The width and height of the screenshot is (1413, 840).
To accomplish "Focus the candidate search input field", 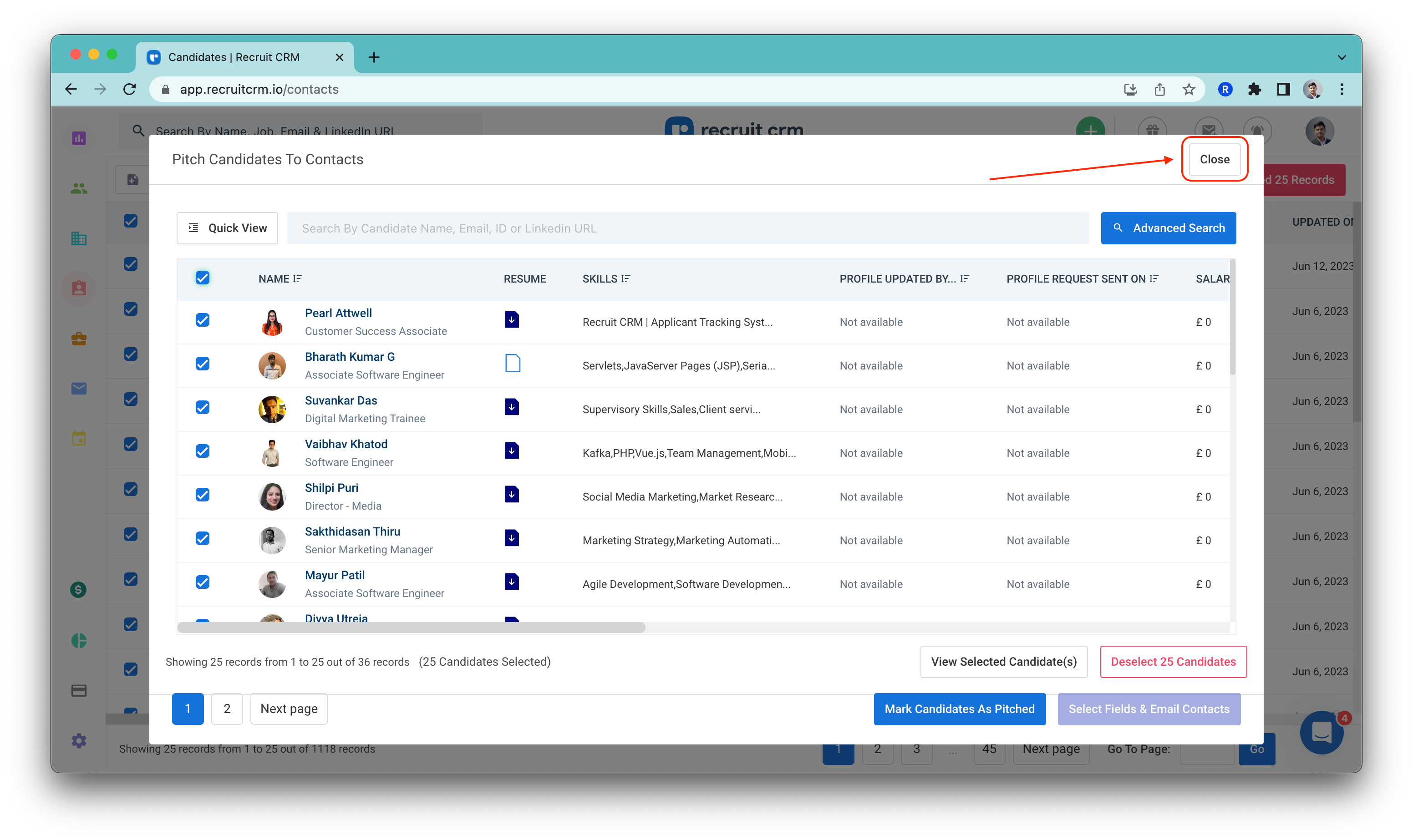I will click(687, 228).
